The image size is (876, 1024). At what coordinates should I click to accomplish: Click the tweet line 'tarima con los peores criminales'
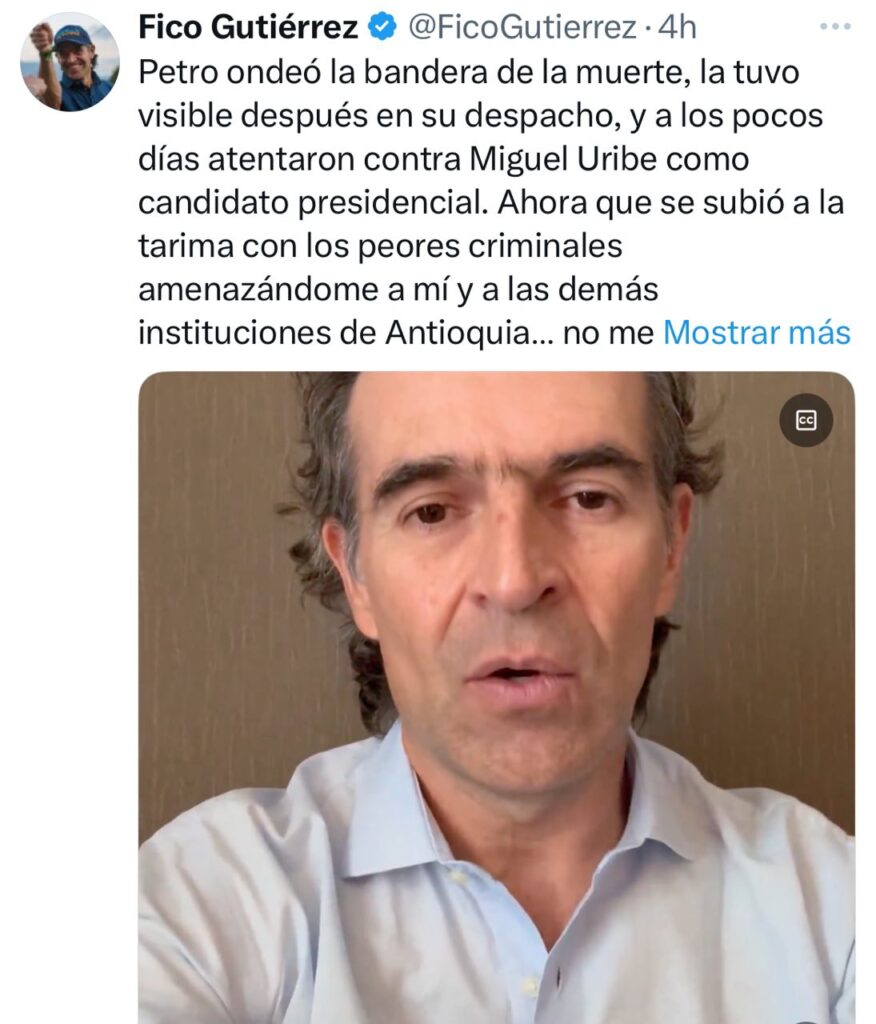[x=380, y=246]
